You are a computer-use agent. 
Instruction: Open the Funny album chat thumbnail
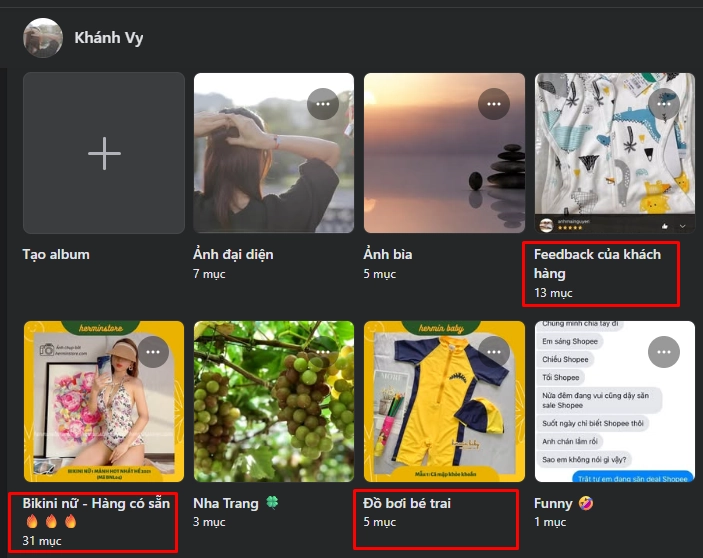(615, 401)
